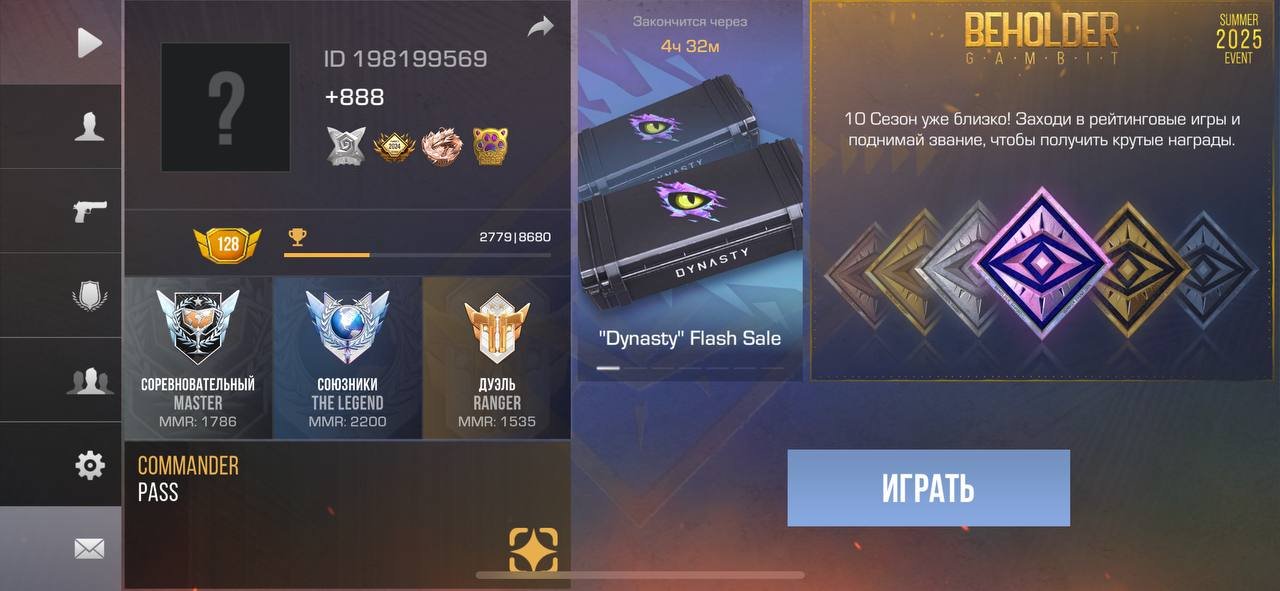This screenshot has width=1280, height=591.
Task: Click the ИГРАТЬ play button
Action: point(929,488)
